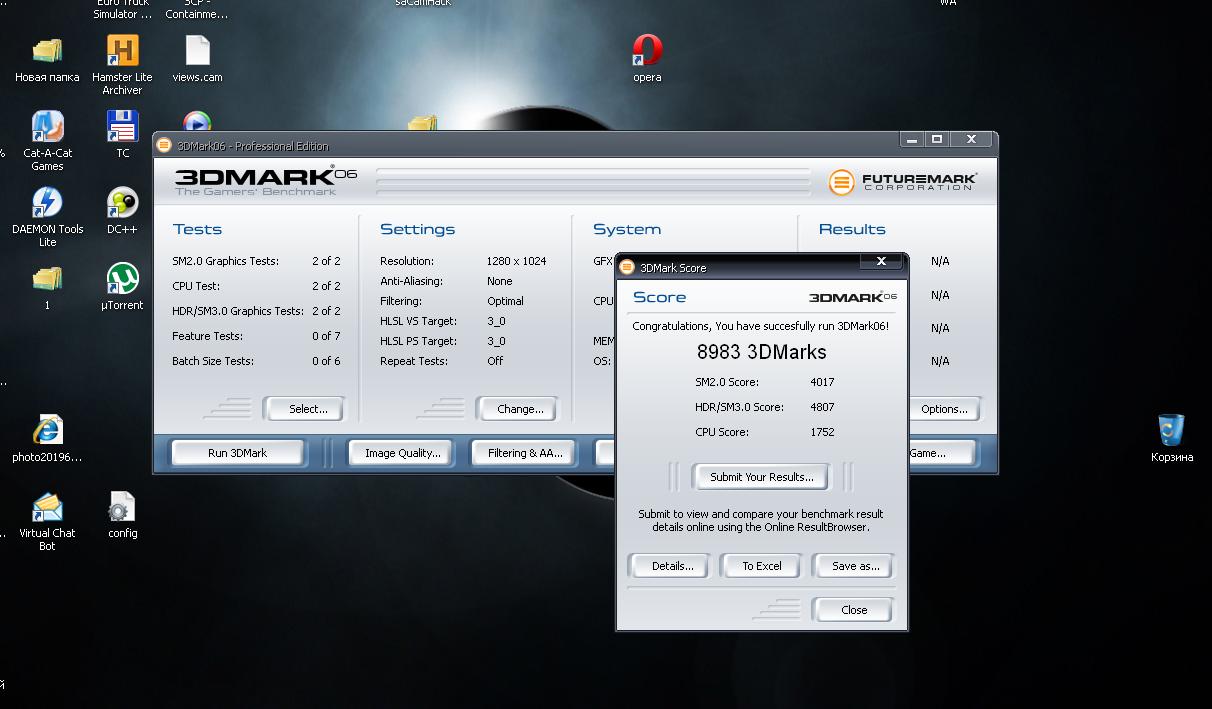Screen dimensions: 1212x709
Task: Launch DAEMON Tools Lite icon
Action: (x=47, y=203)
